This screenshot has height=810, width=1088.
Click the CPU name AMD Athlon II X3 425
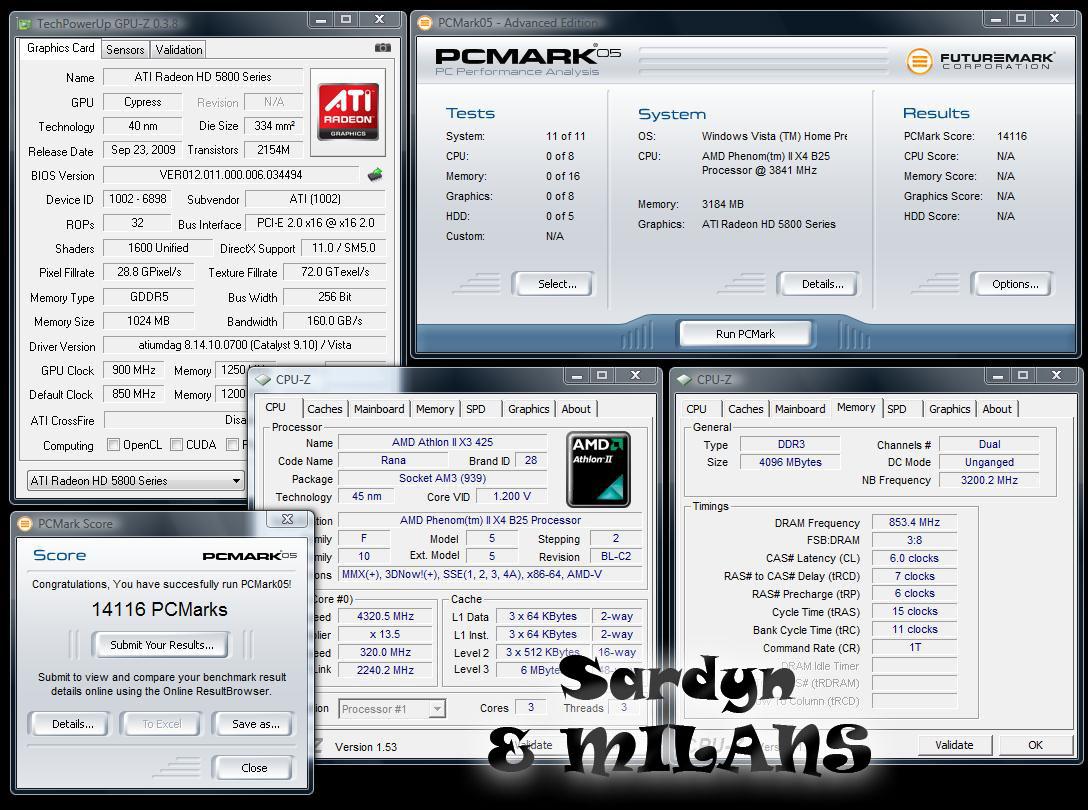442,442
